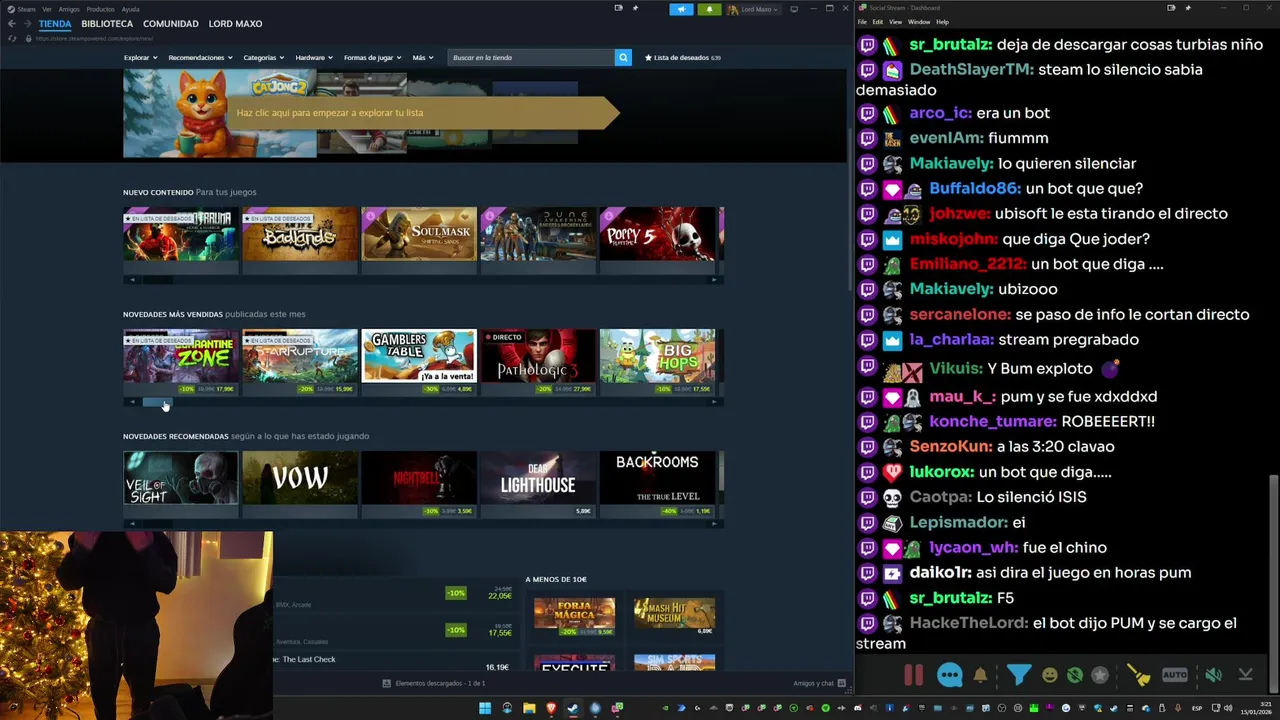
Task: Click the bell icon in Social Stream toolbar
Action: click(x=981, y=675)
